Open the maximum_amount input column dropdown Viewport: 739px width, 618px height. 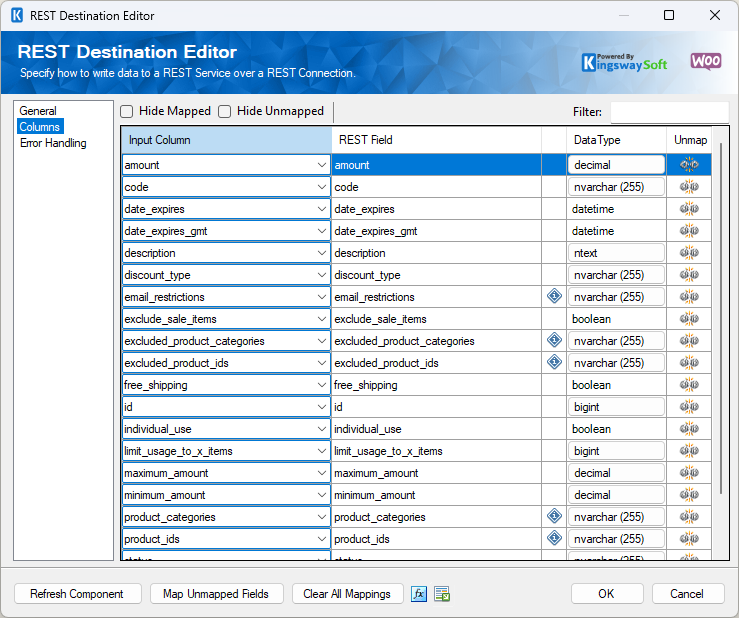coord(322,473)
